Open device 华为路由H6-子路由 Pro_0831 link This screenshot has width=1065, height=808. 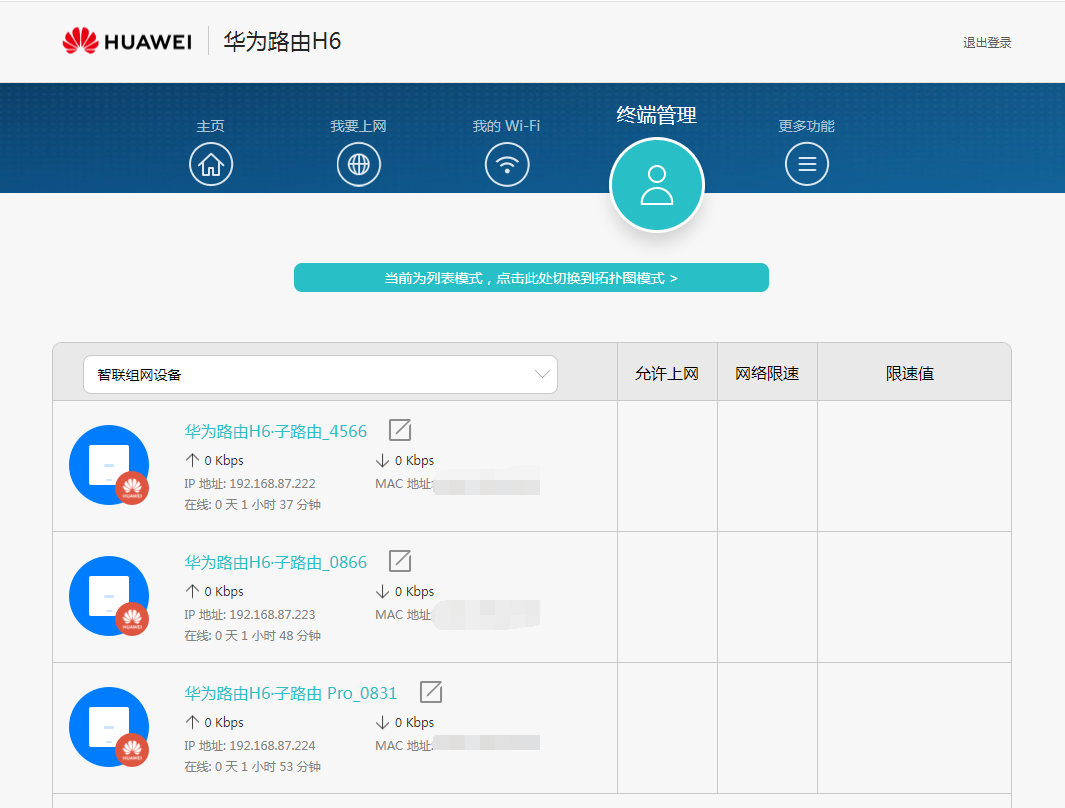(291, 693)
